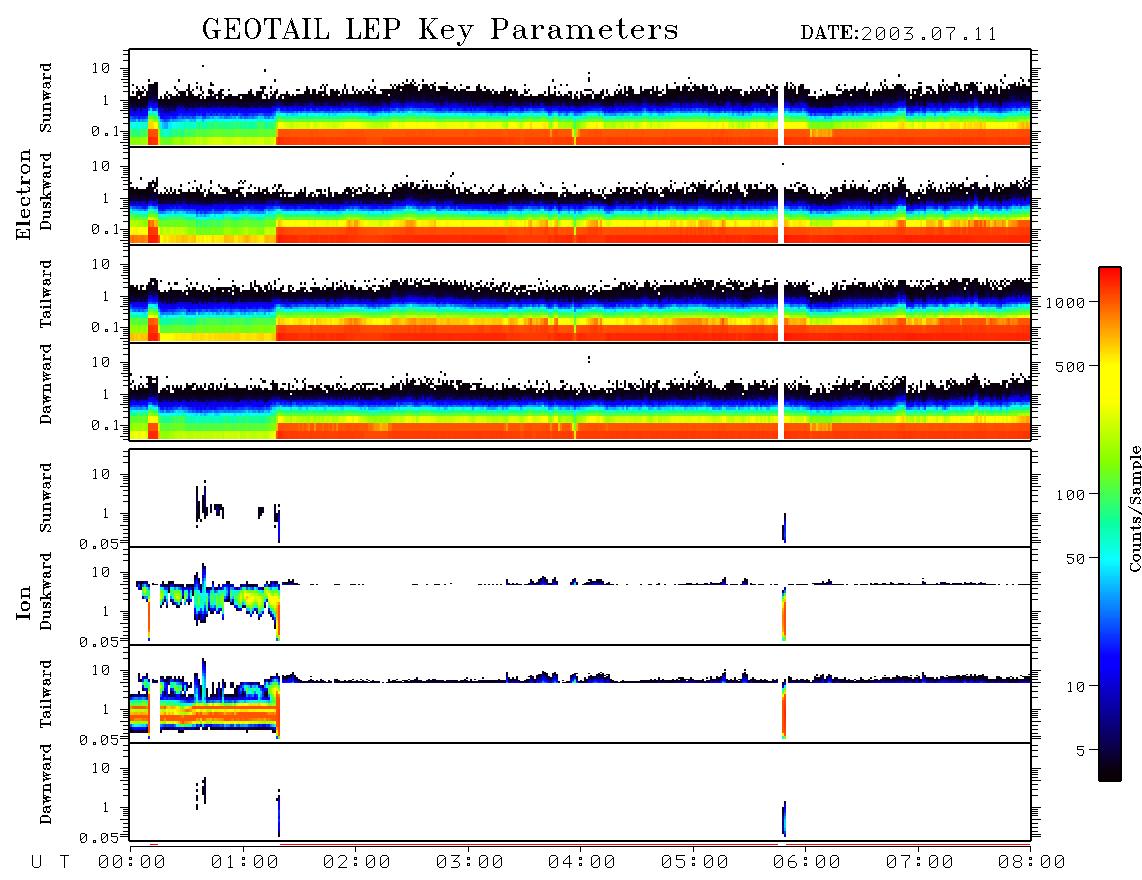Viewport: 1142px width, 880px height.
Task: Select the 02:00 time tick label
Action: pos(356,863)
